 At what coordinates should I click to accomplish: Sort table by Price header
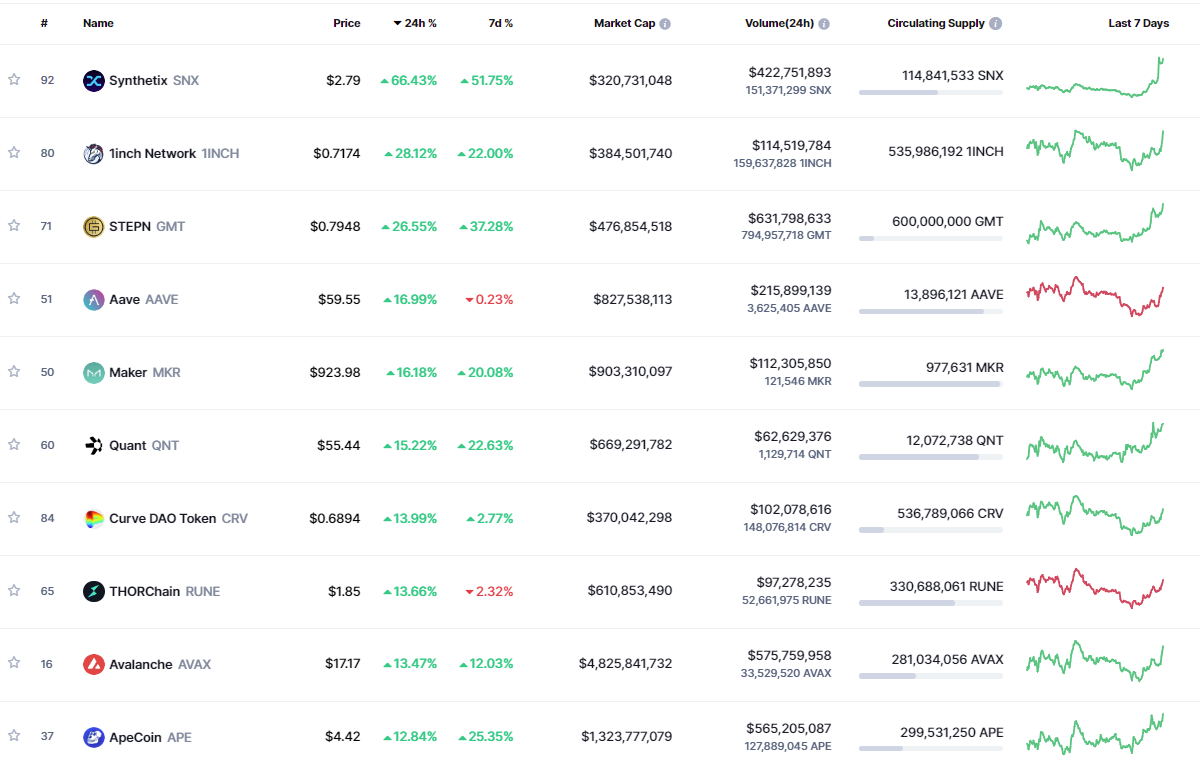(x=347, y=23)
